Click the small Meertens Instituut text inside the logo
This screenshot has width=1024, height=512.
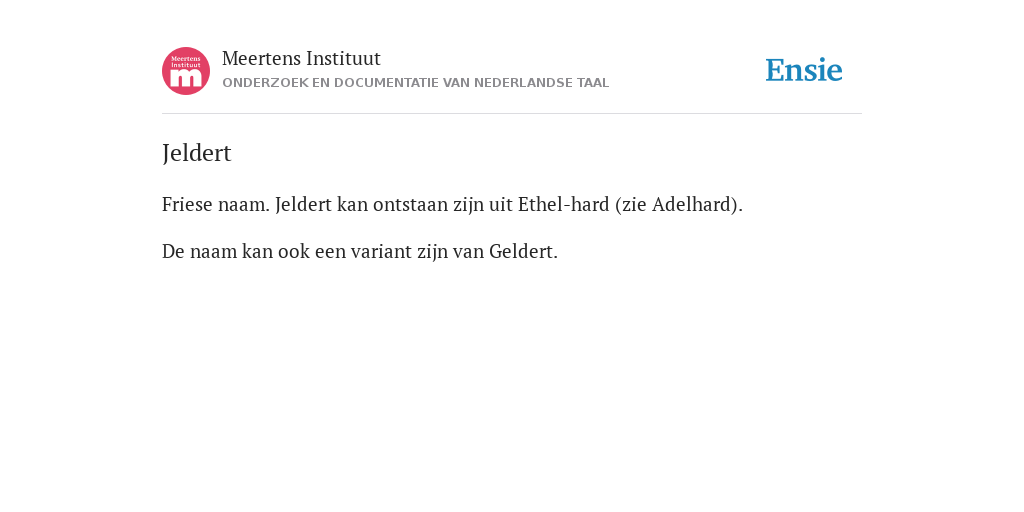tap(185, 61)
